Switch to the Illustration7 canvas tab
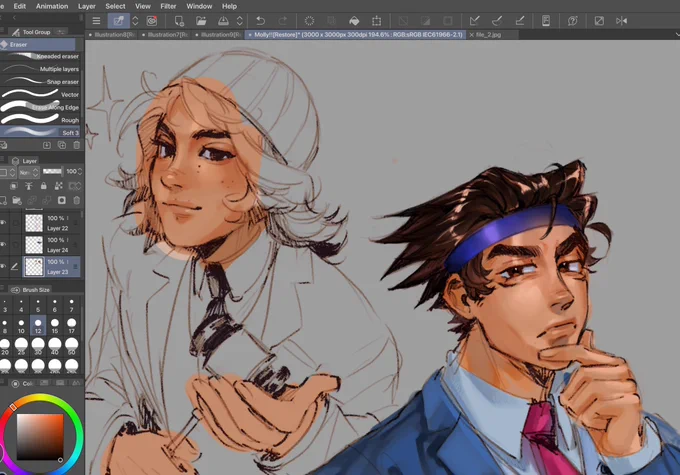The image size is (680, 475). (165, 35)
